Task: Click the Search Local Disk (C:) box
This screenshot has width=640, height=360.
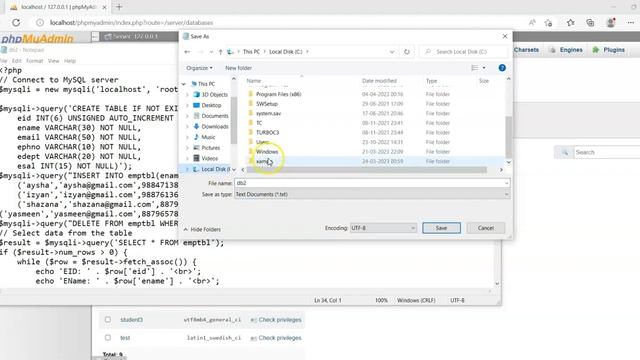Action: pos(464,52)
